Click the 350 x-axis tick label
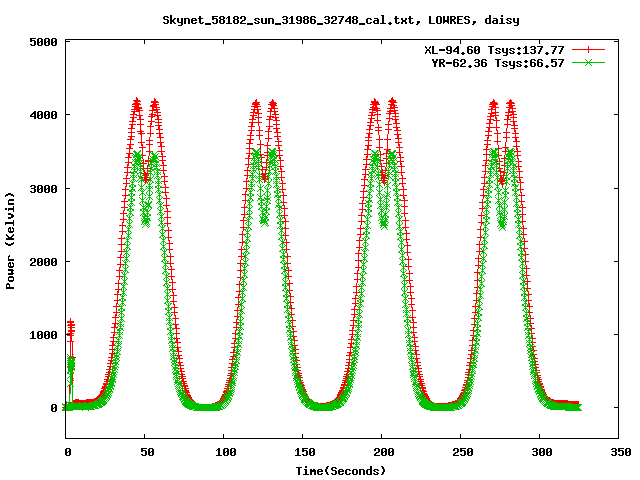 (x=621, y=452)
